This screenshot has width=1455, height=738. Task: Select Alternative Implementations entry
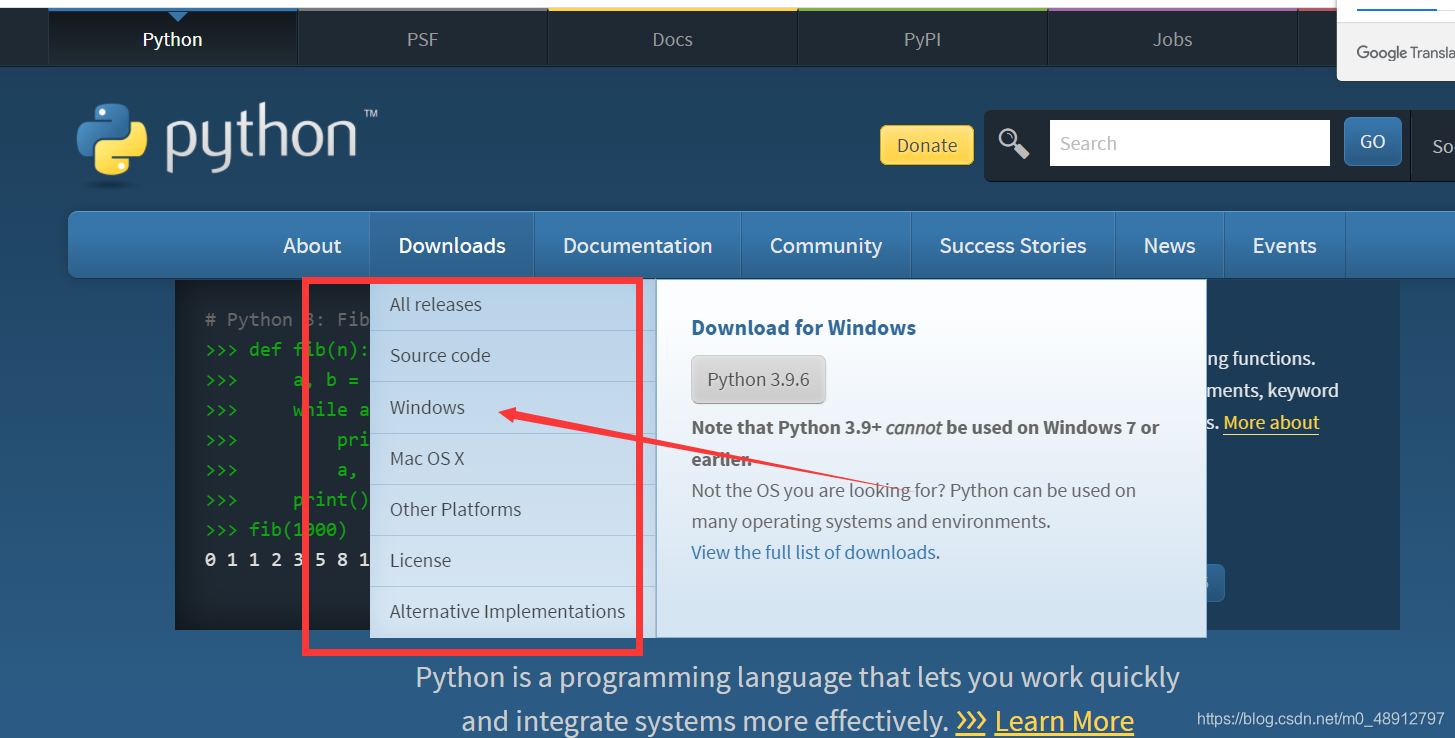point(513,612)
